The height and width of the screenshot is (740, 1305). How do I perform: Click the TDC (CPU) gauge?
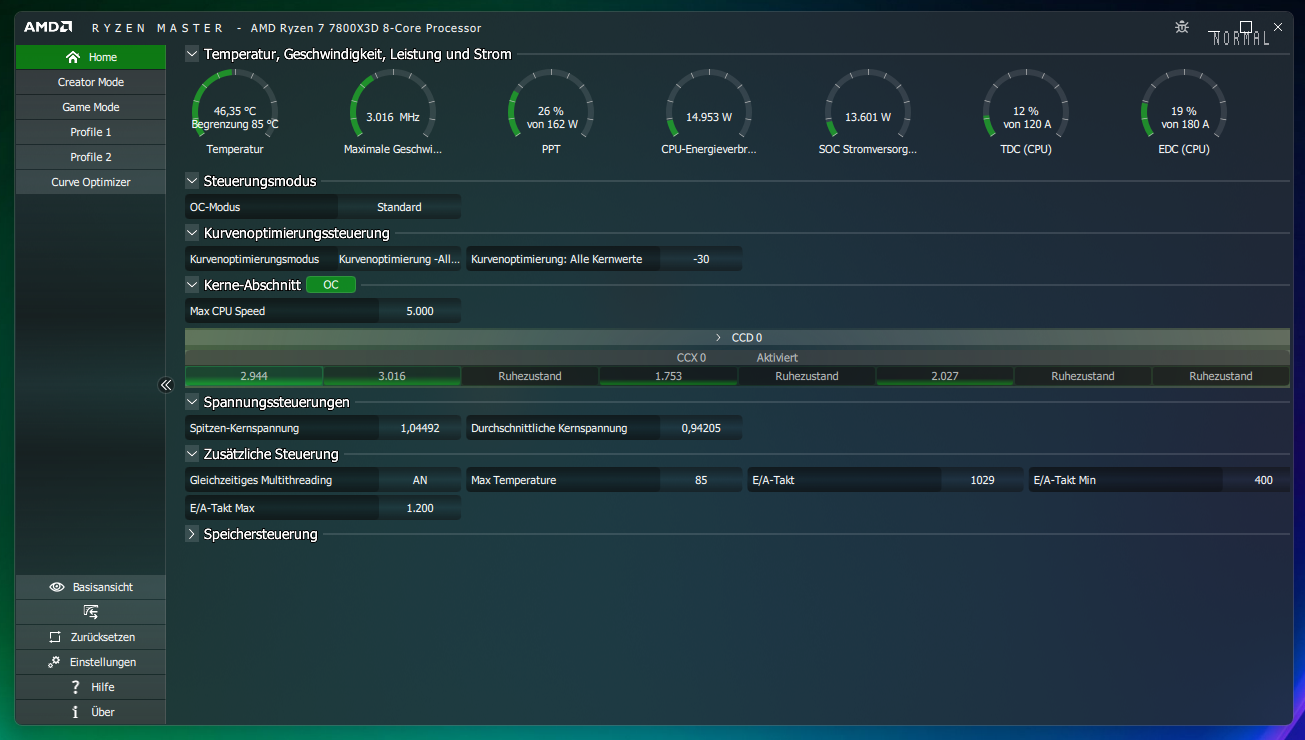click(x=1026, y=111)
